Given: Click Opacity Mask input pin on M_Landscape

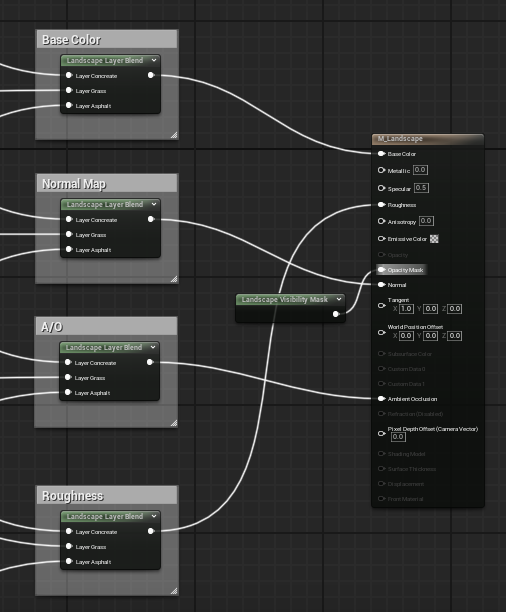Looking at the screenshot, I should [381, 270].
